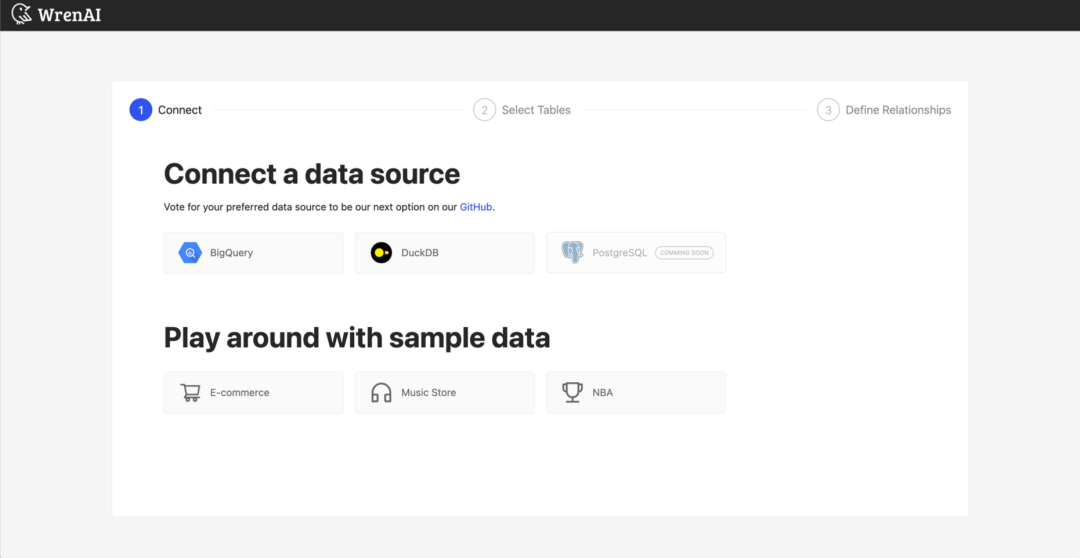Viewport: 1080px width, 558px height.
Task: Click the WrenAI bird logo icon
Action: (x=21, y=15)
